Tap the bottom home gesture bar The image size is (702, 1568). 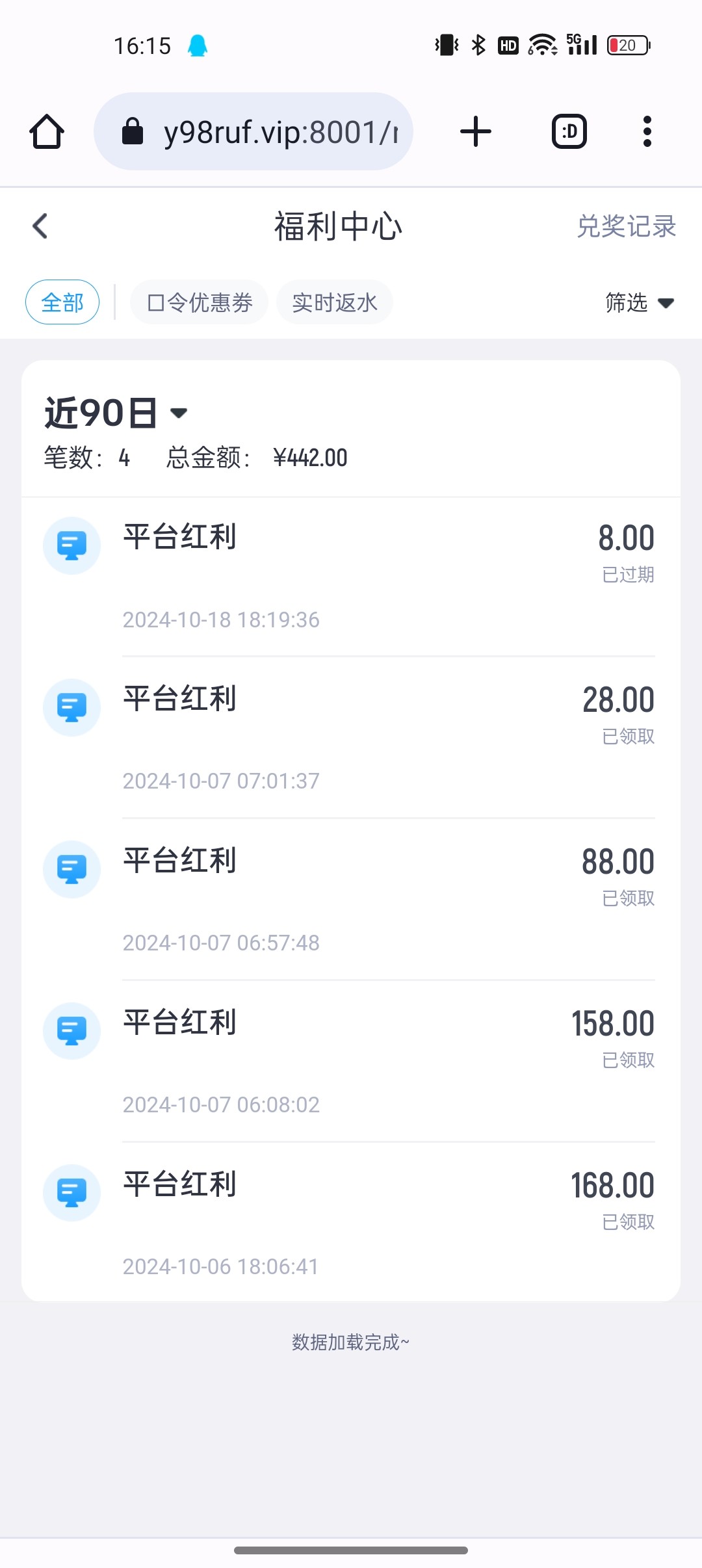tap(351, 1550)
